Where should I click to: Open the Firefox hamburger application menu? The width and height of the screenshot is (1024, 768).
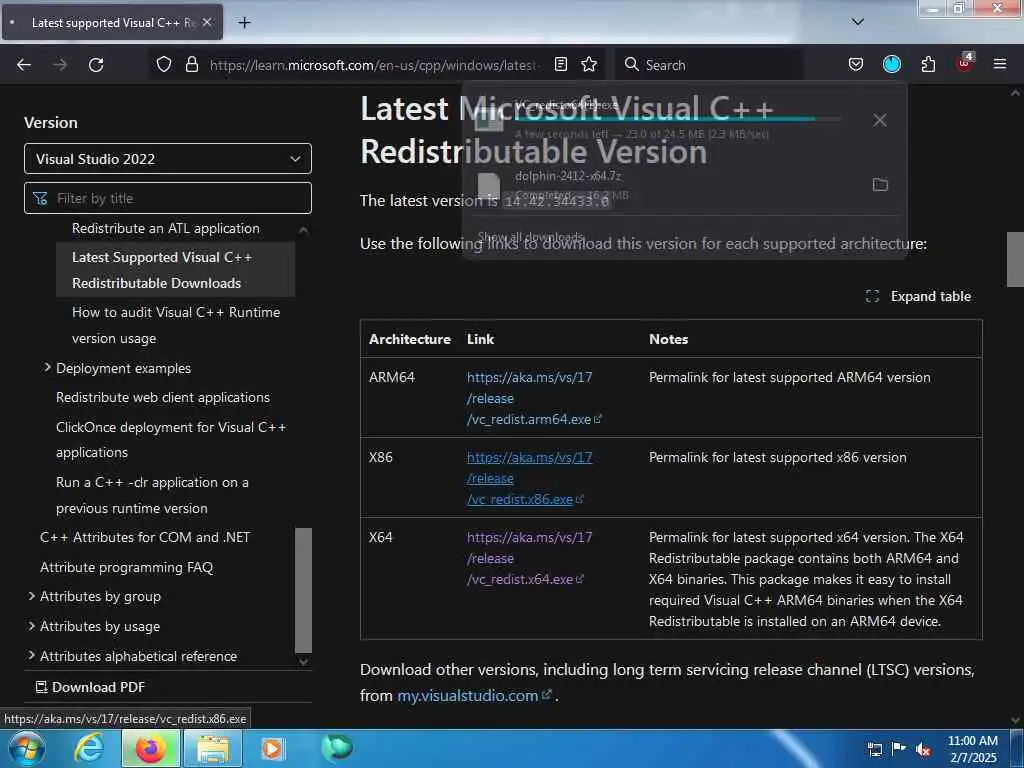tap(1000, 65)
